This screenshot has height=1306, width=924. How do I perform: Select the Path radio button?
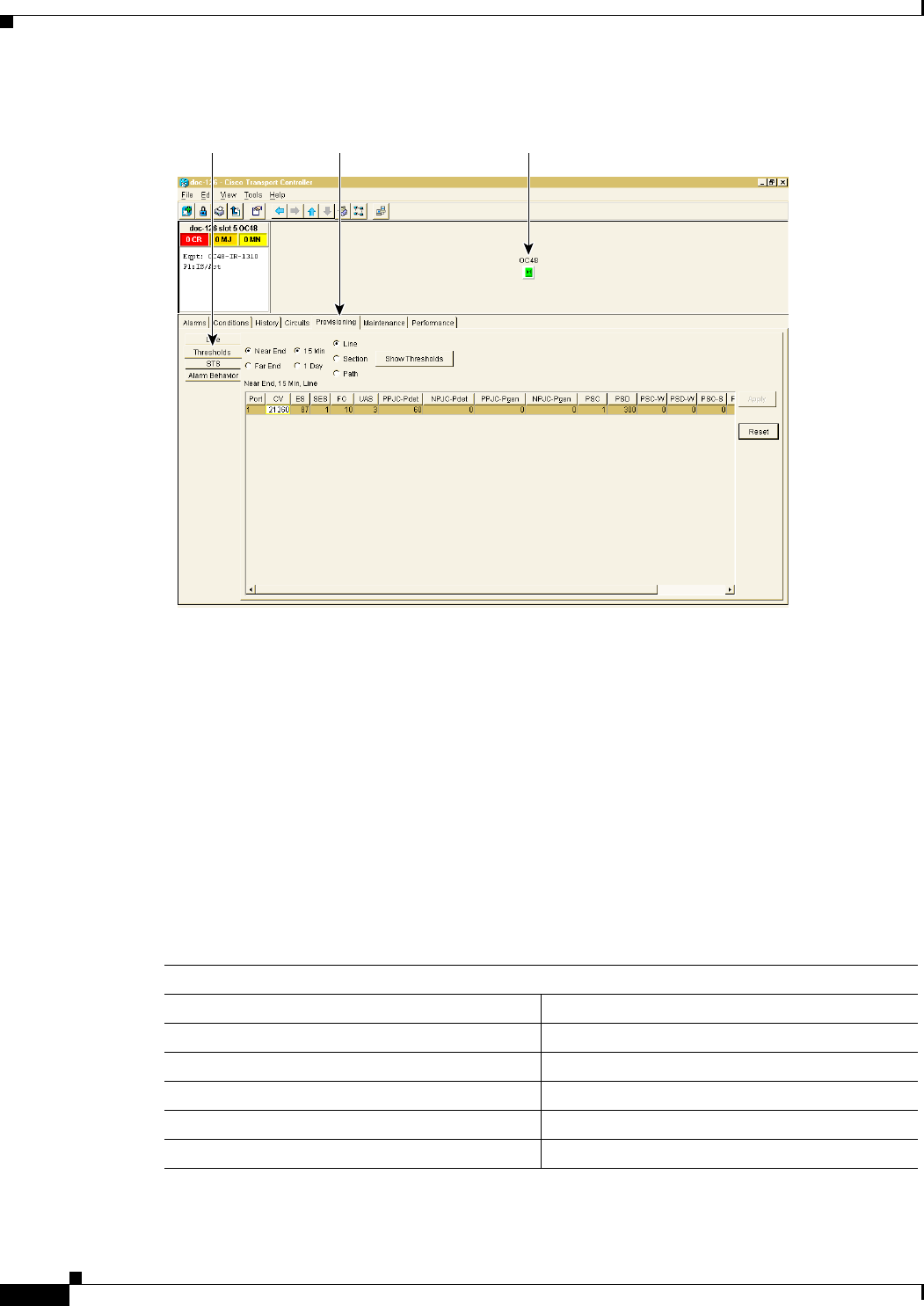coord(336,374)
